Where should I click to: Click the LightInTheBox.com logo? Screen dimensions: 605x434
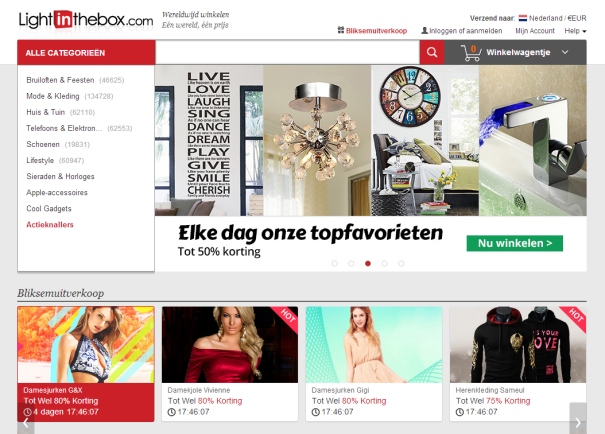click(x=86, y=20)
